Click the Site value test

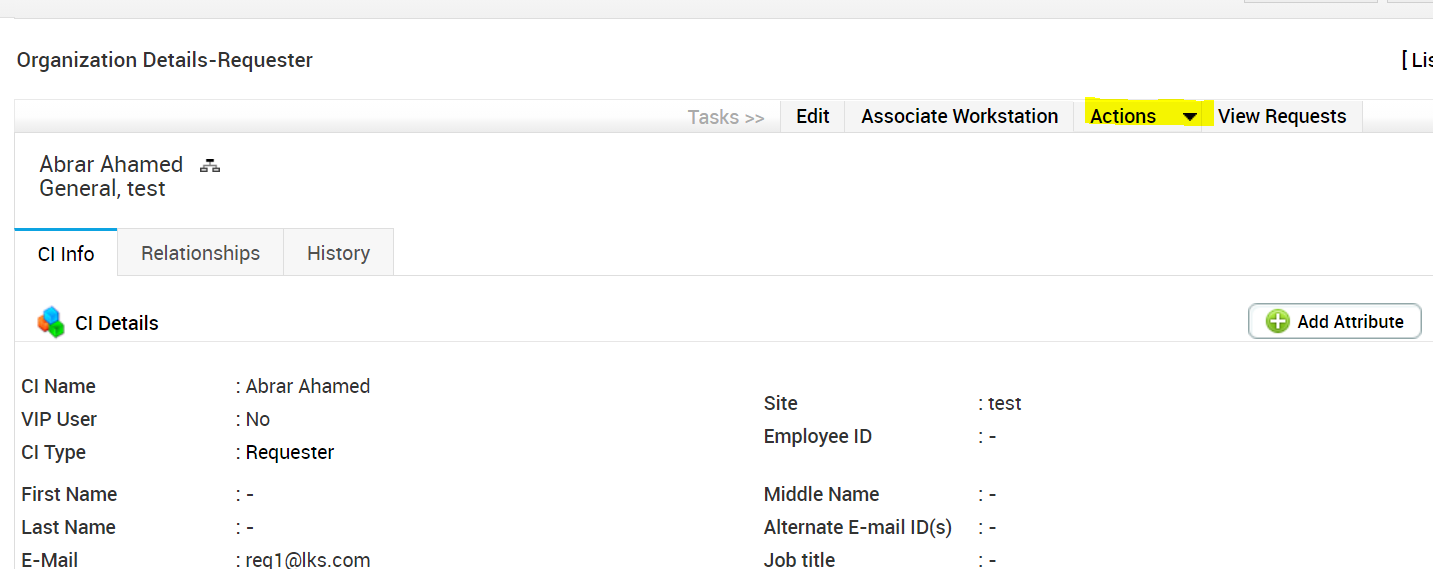1005,404
